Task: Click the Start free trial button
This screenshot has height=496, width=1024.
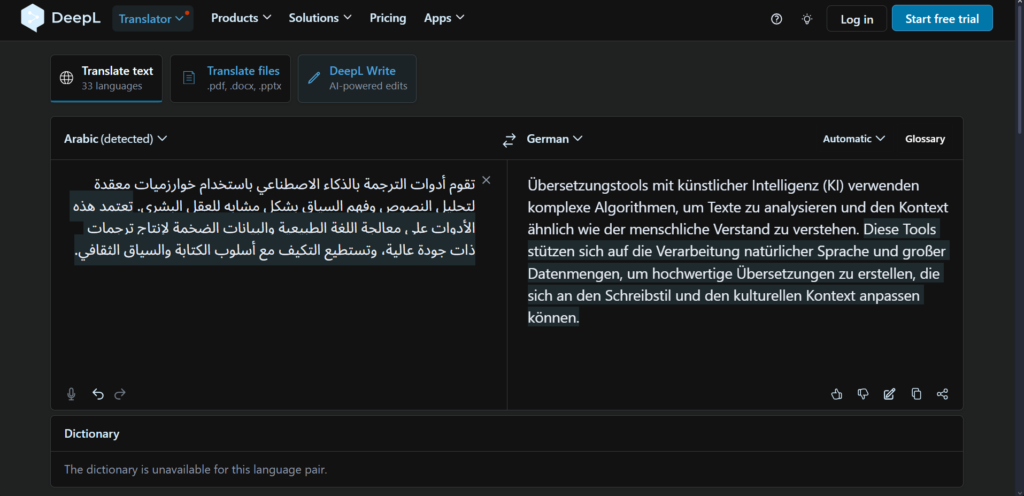Action: tap(942, 19)
